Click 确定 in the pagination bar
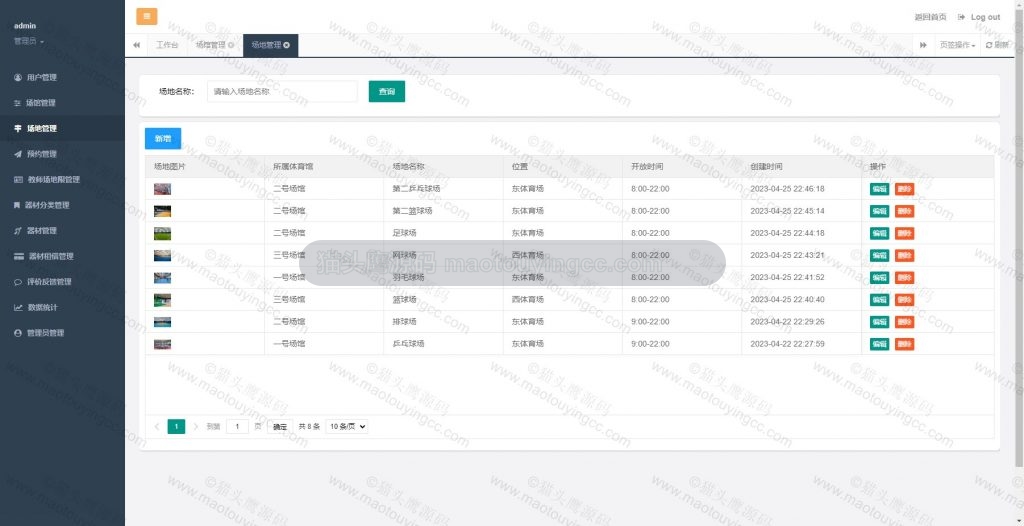The width and height of the screenshot is (1024, 526). pos(280,427)
